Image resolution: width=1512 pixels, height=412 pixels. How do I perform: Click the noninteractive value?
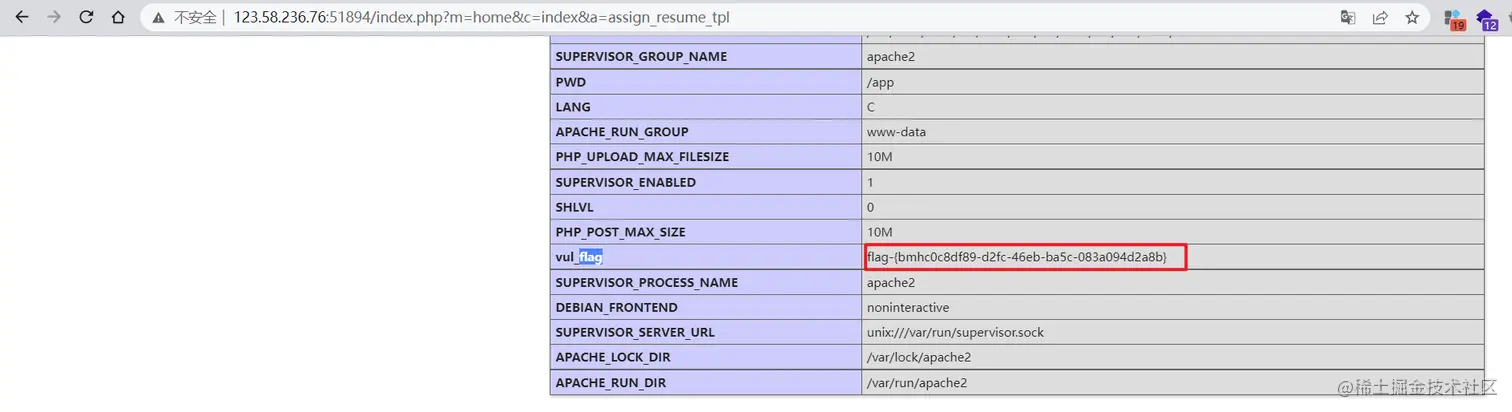click(x=908, y=307)
